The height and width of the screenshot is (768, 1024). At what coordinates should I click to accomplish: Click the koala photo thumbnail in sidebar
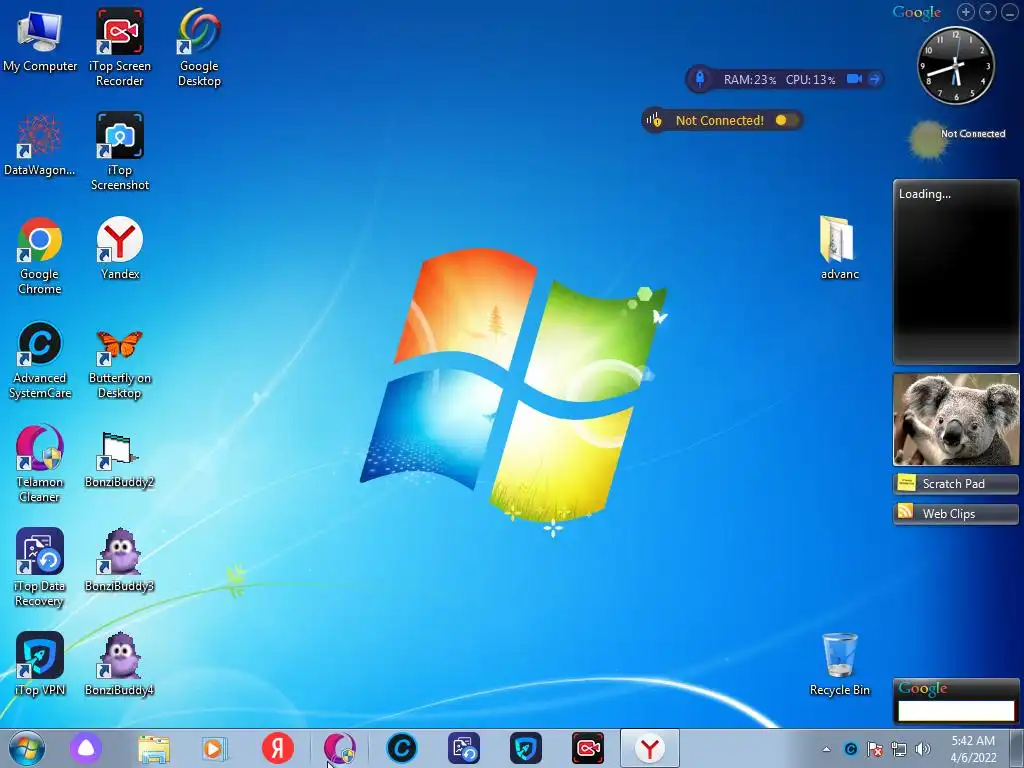tap(956, 419)
